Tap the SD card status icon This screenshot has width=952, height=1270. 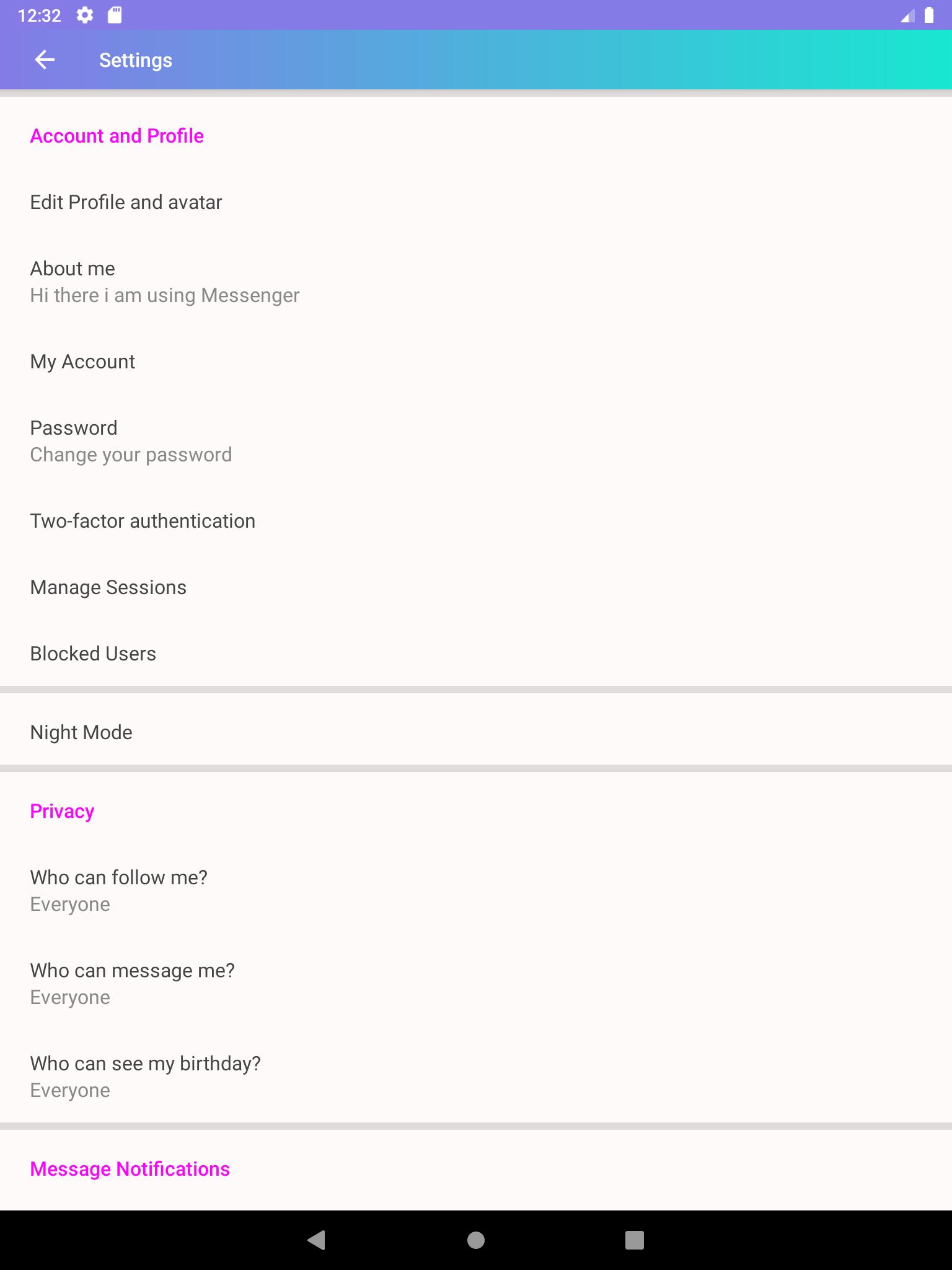click(115, 16)
